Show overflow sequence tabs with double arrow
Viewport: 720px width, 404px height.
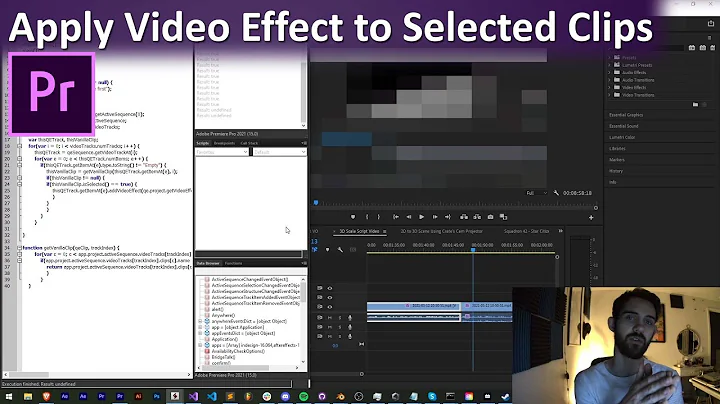[x=561, y=231]
